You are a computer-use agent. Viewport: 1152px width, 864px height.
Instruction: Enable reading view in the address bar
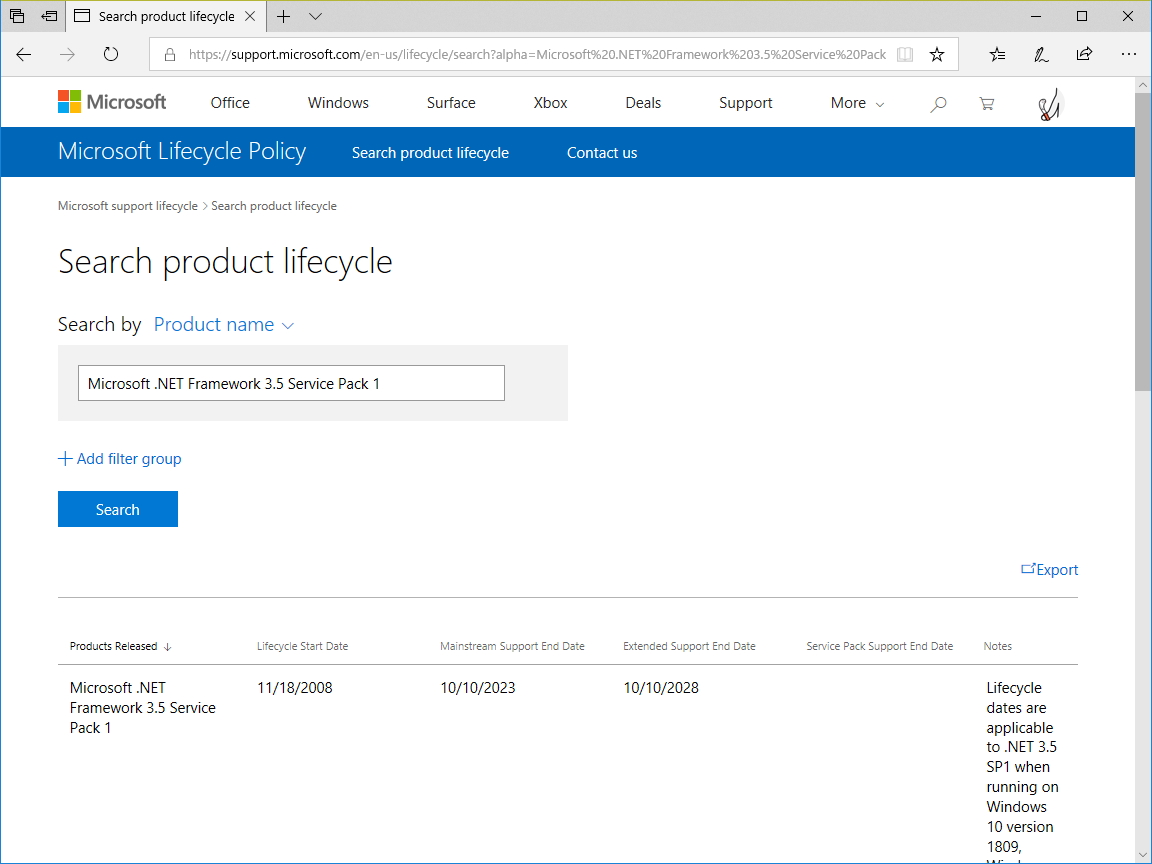click(x=905, y=54)
